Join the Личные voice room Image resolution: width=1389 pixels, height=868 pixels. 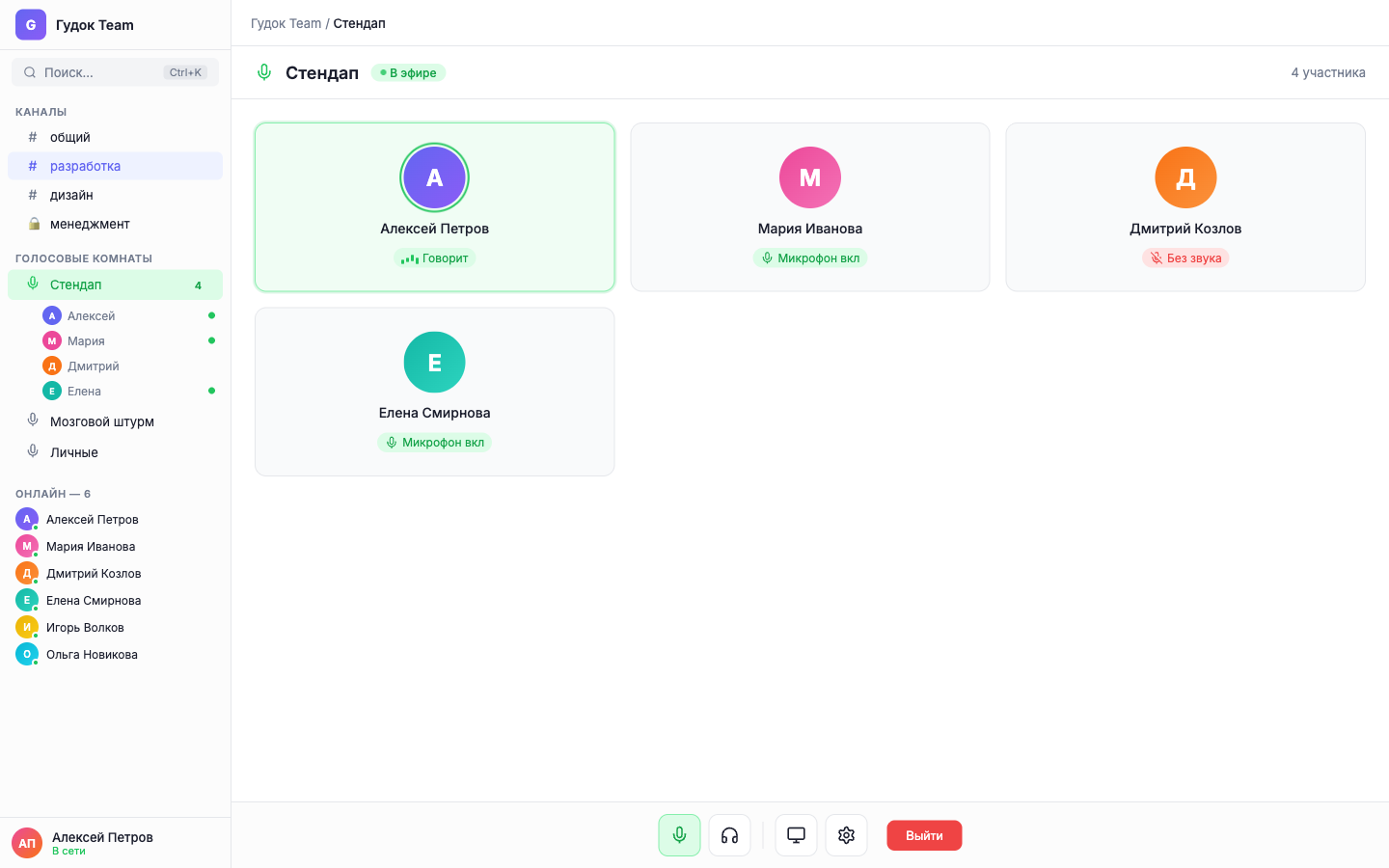click(x=74, y=452)
